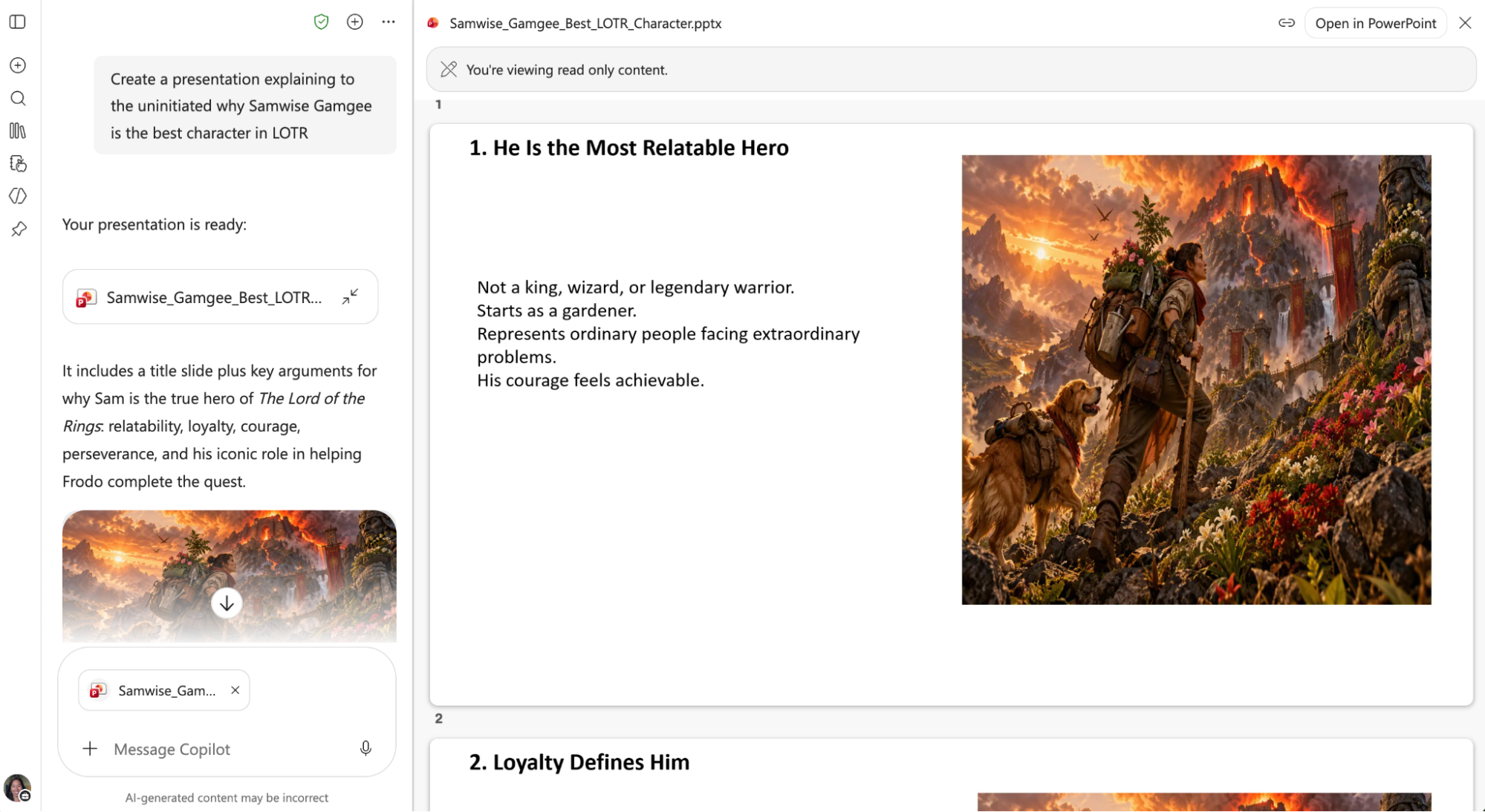Close the presentation preview pane
1485x812 pixels.
click(x=1465, y=23)
